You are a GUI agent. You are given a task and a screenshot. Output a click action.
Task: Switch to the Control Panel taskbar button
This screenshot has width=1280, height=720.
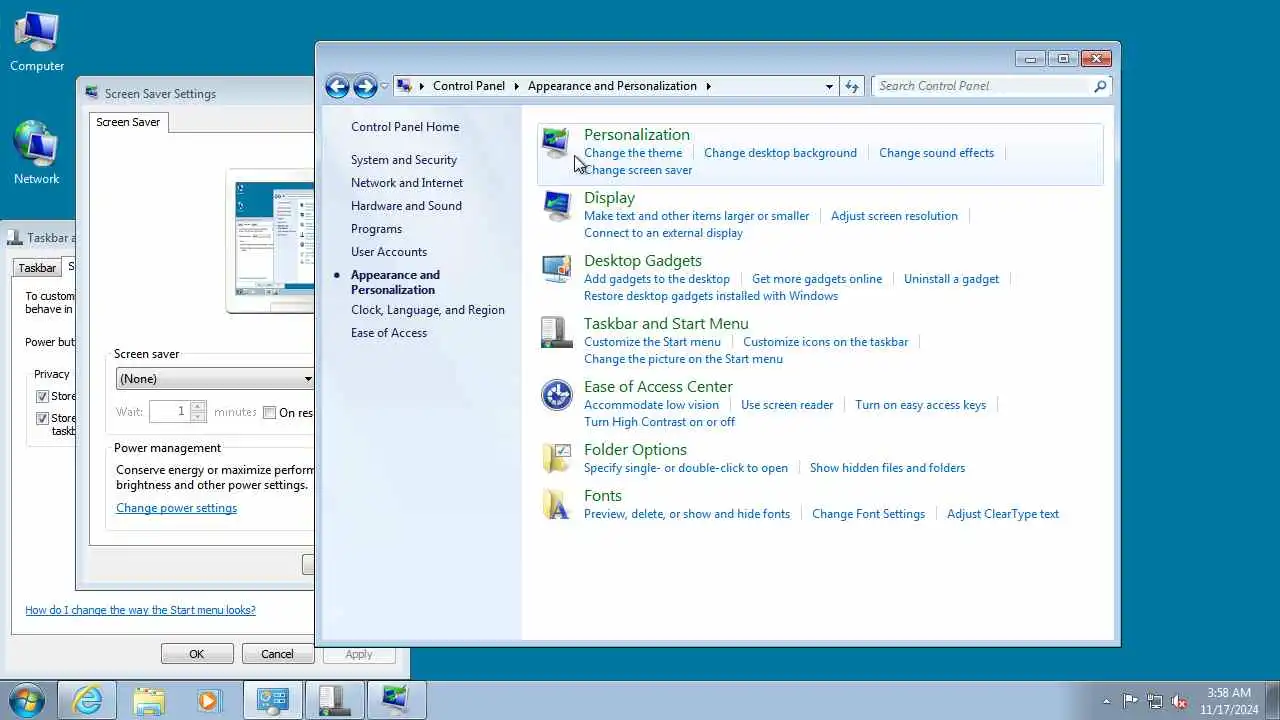pos(273,700)
